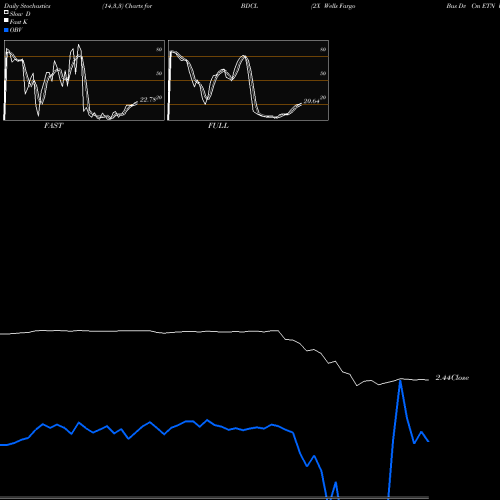500x500 pixels.
Task: Click the 'Bus Dv Cm ETN' title text
Action: coord(471,6)
